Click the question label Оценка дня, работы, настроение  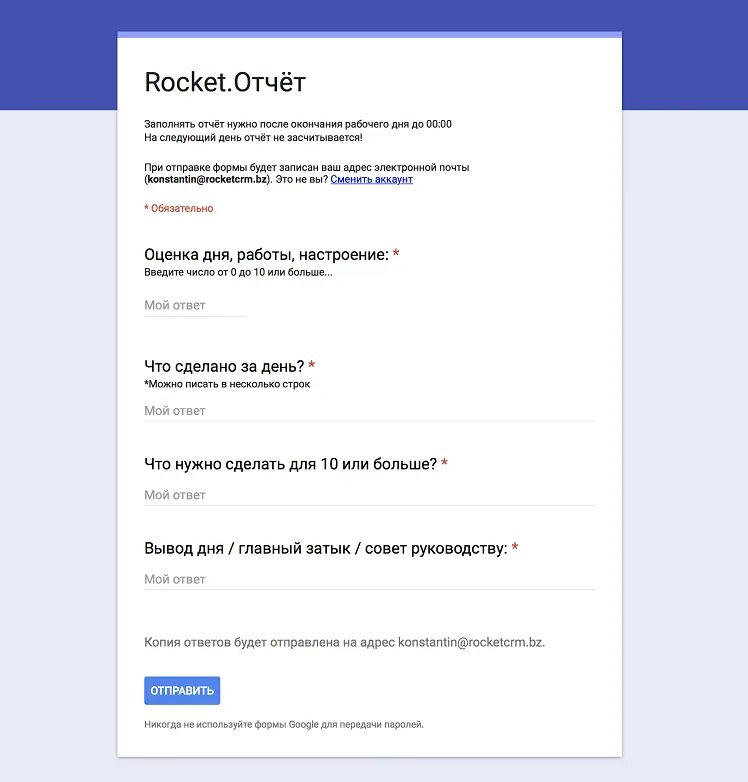(x=266, y=255)
